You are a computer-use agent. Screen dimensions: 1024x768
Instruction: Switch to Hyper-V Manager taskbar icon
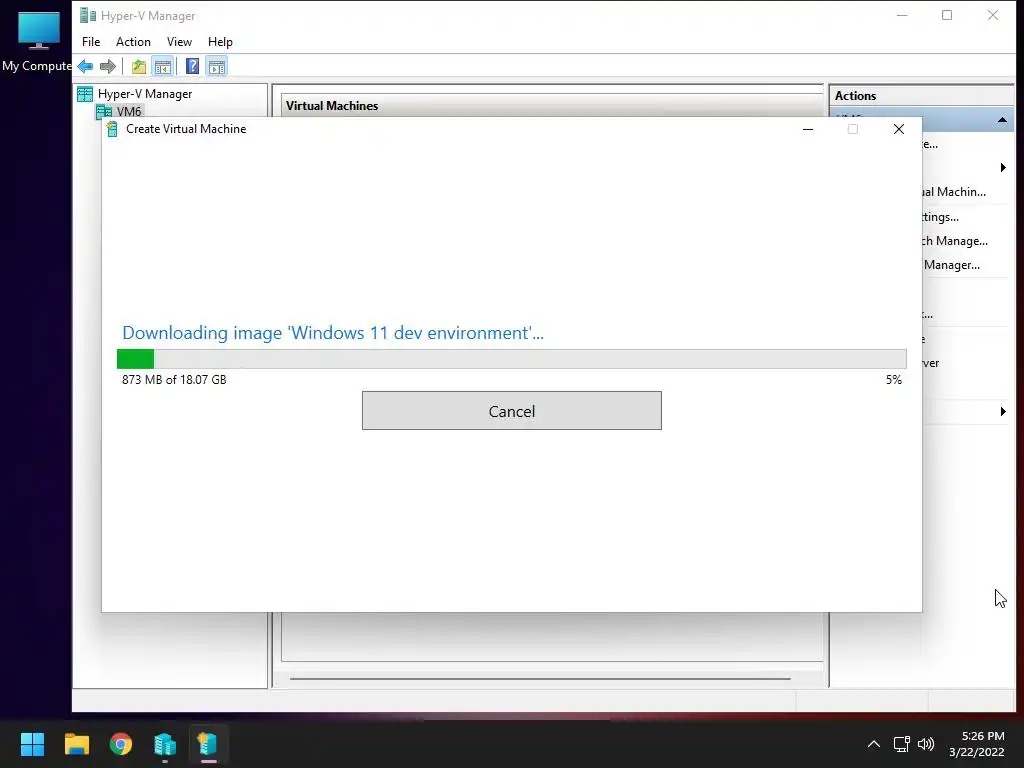(x=165, y=744)
